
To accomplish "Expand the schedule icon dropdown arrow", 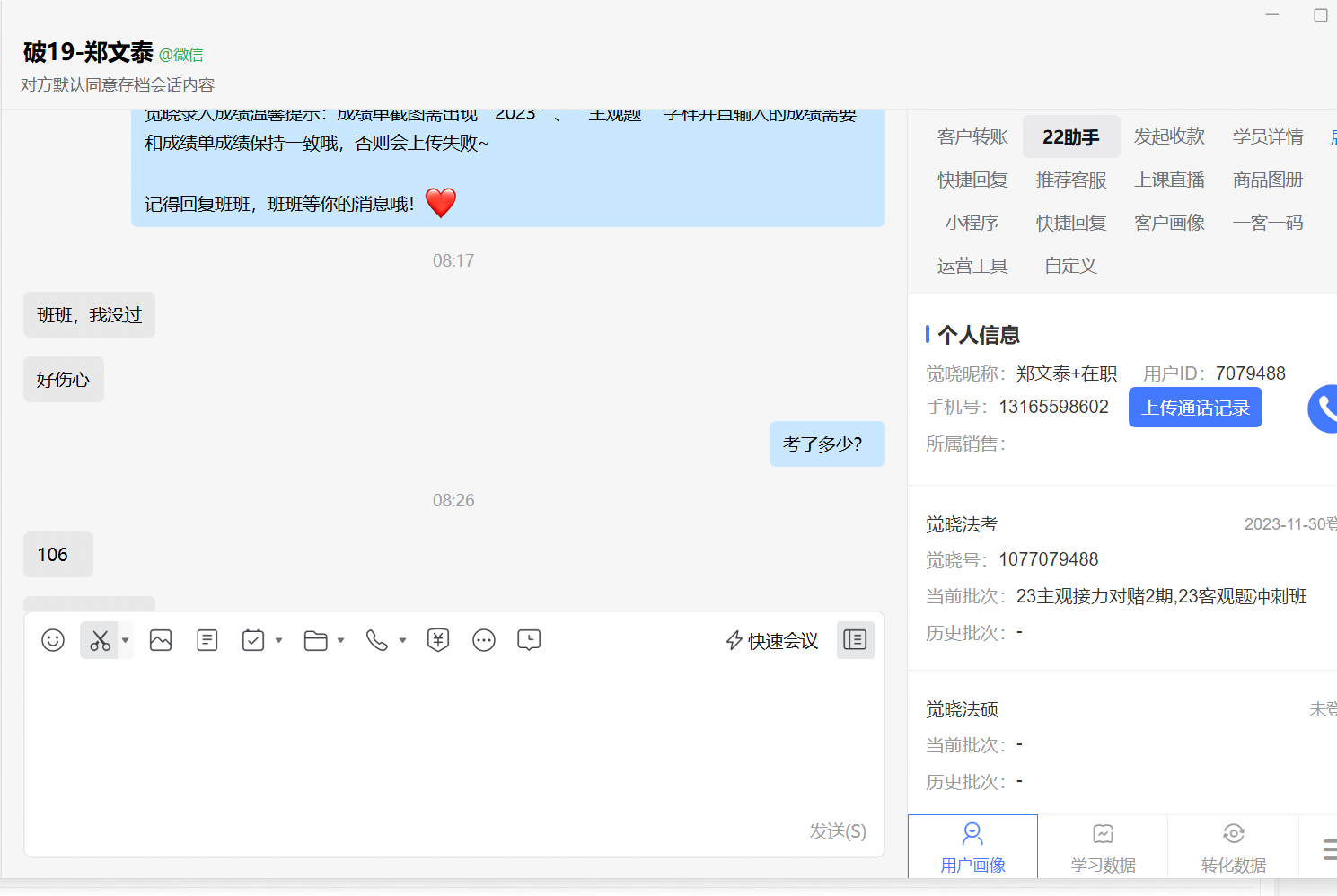I will 279,640.
